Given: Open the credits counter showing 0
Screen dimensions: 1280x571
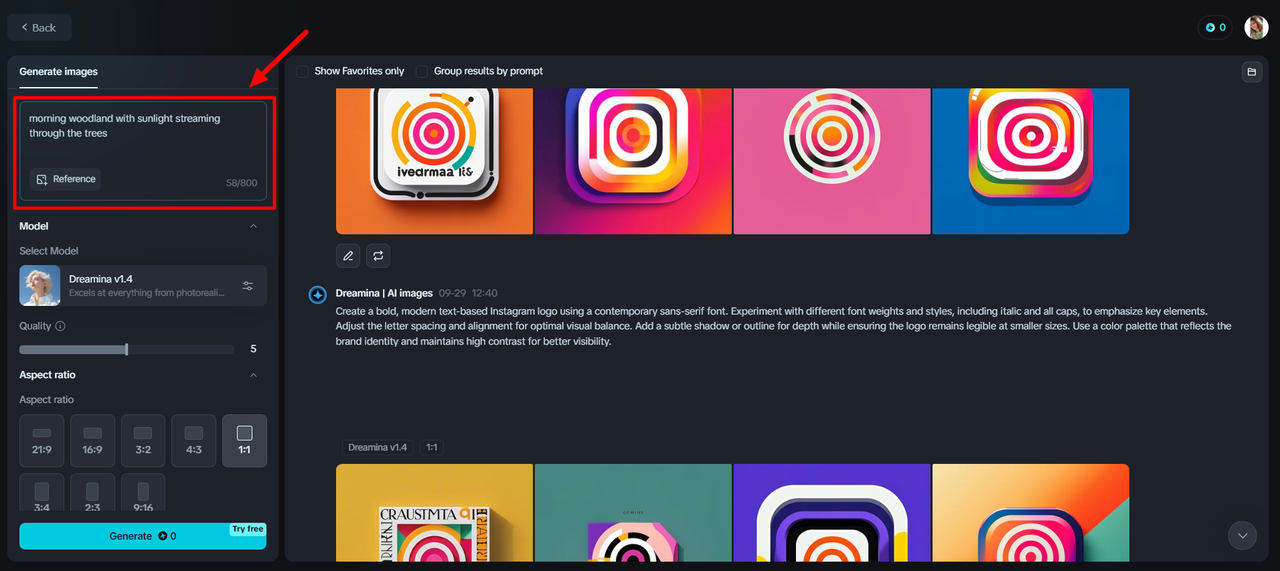Looking at the screenshot, I should (x=1215, y=27).
